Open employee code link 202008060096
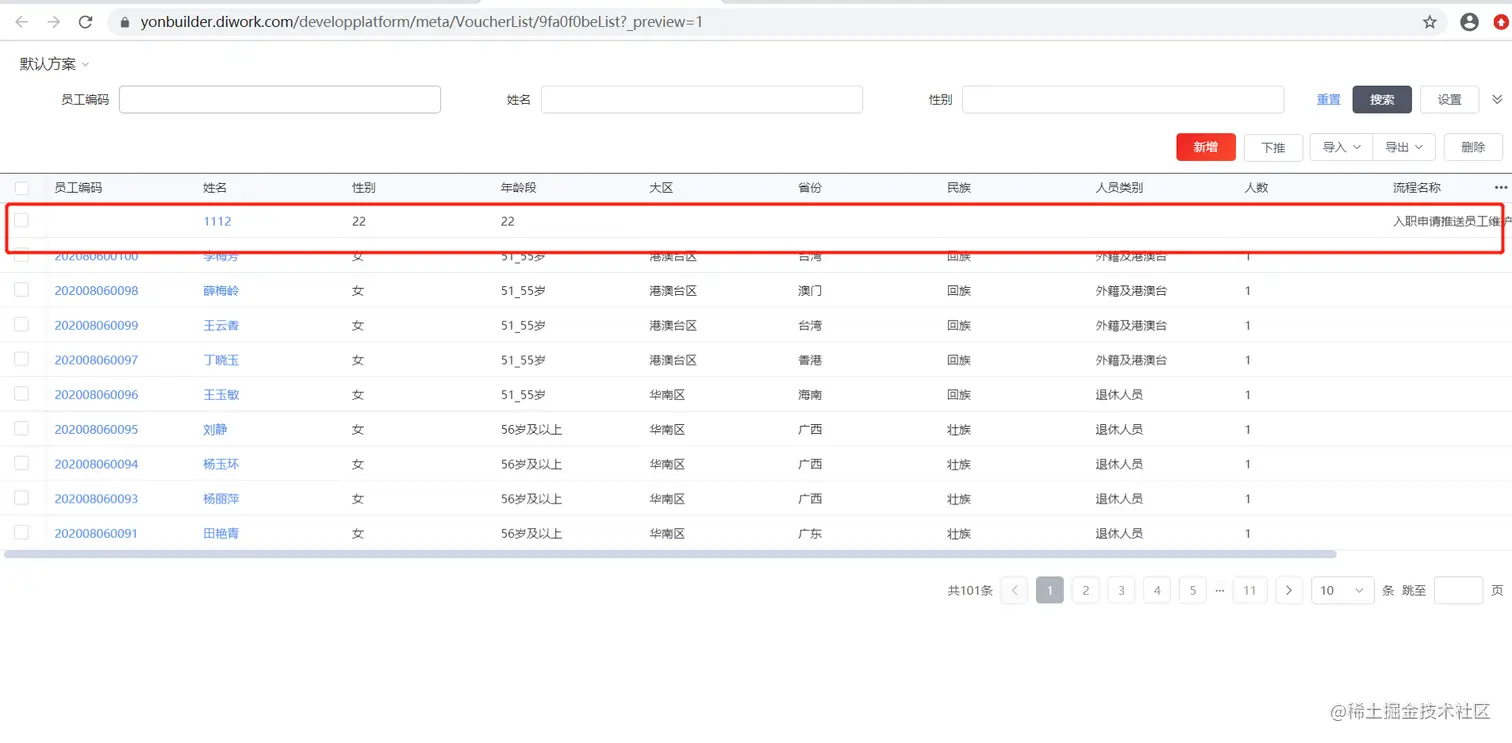This screenshot has width=1512, height=743. point(96,394)
